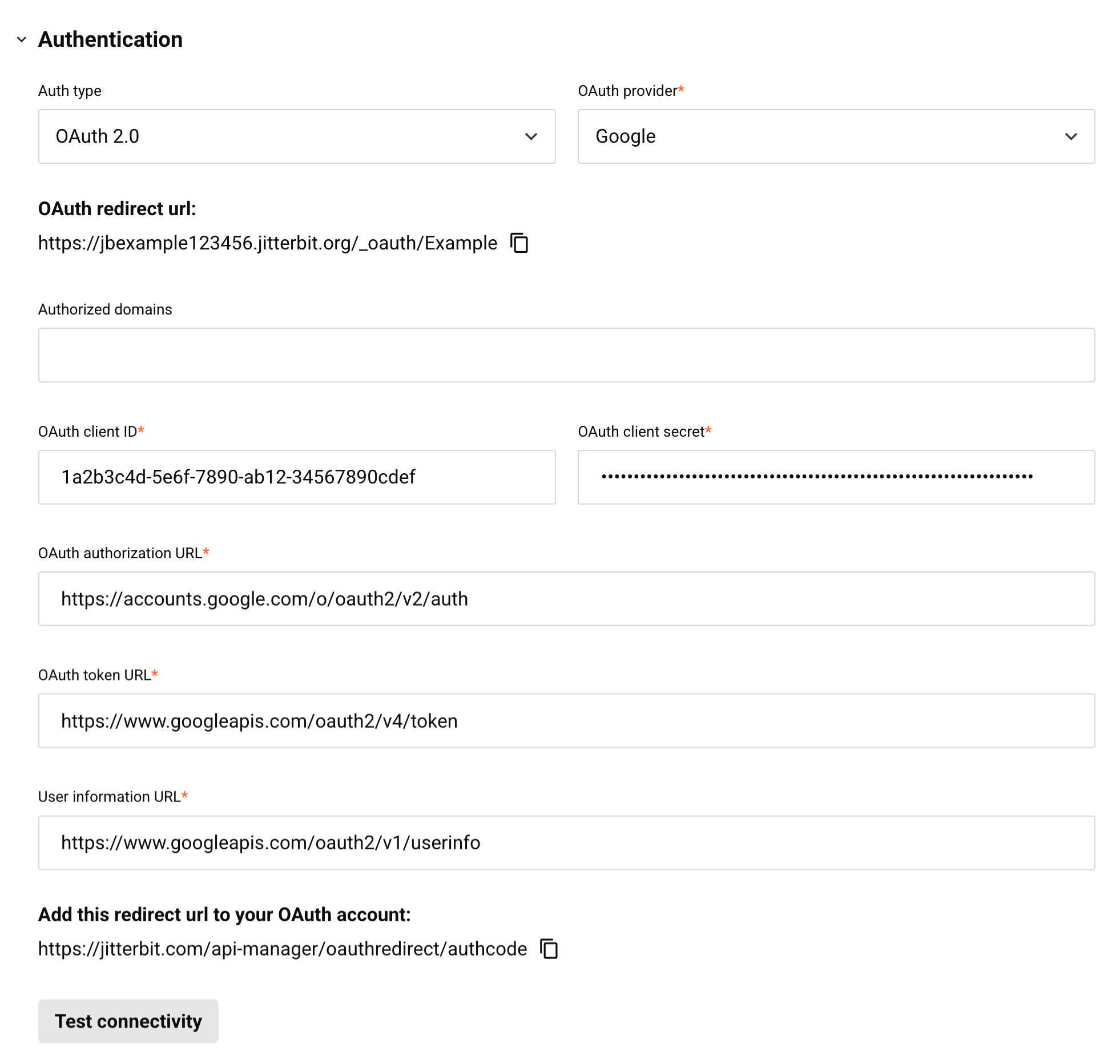Copy the OAuth redirect url
The height and width of the screenshot is (1064, 1120).
[x=519, y=243]
